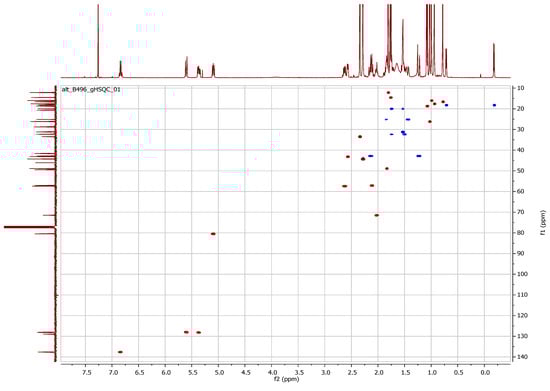Pick the cross peak at 2.12 / 57 ppm
The image size is (550, 391).
(372, 185)
